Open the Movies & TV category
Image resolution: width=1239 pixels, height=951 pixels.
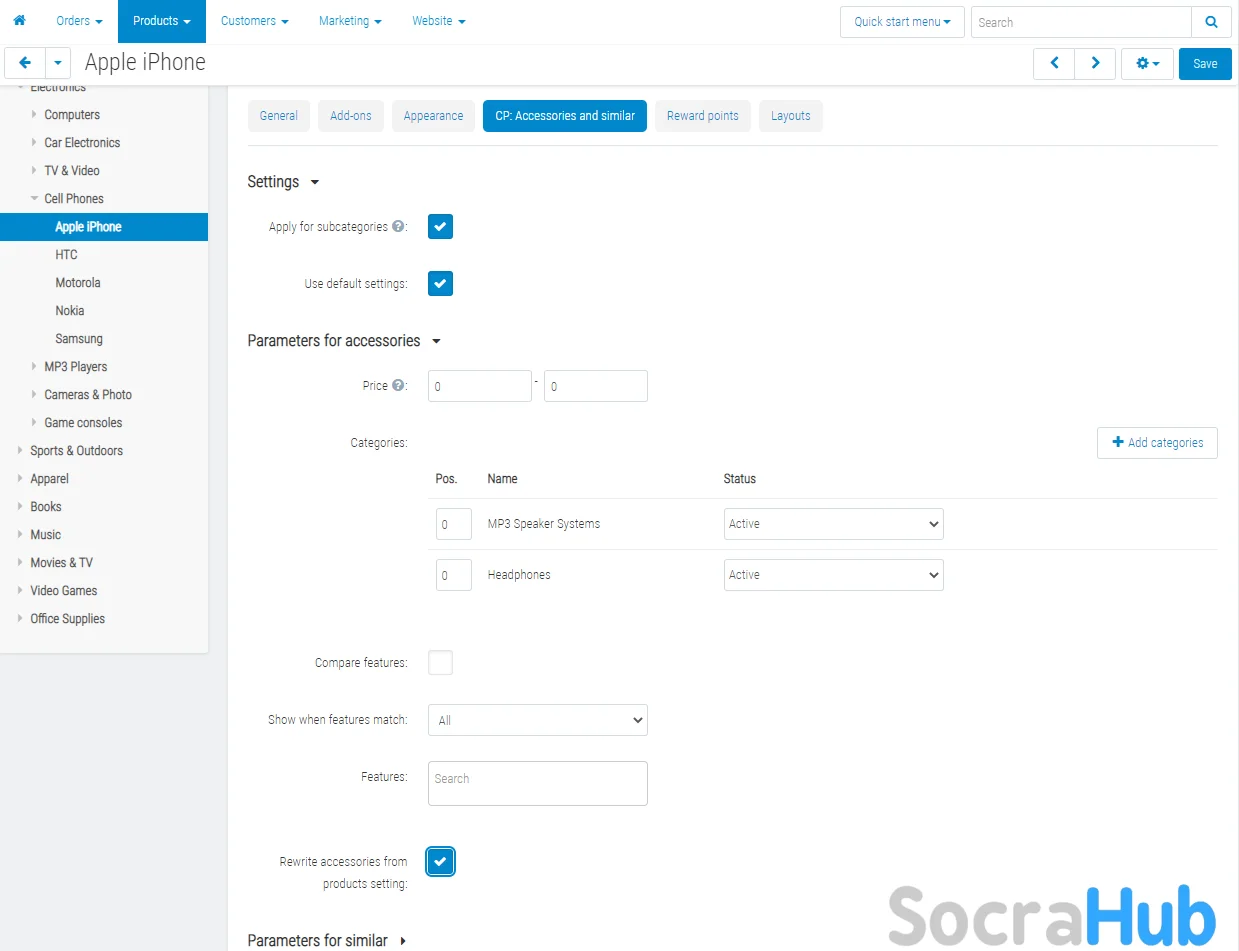62,563
